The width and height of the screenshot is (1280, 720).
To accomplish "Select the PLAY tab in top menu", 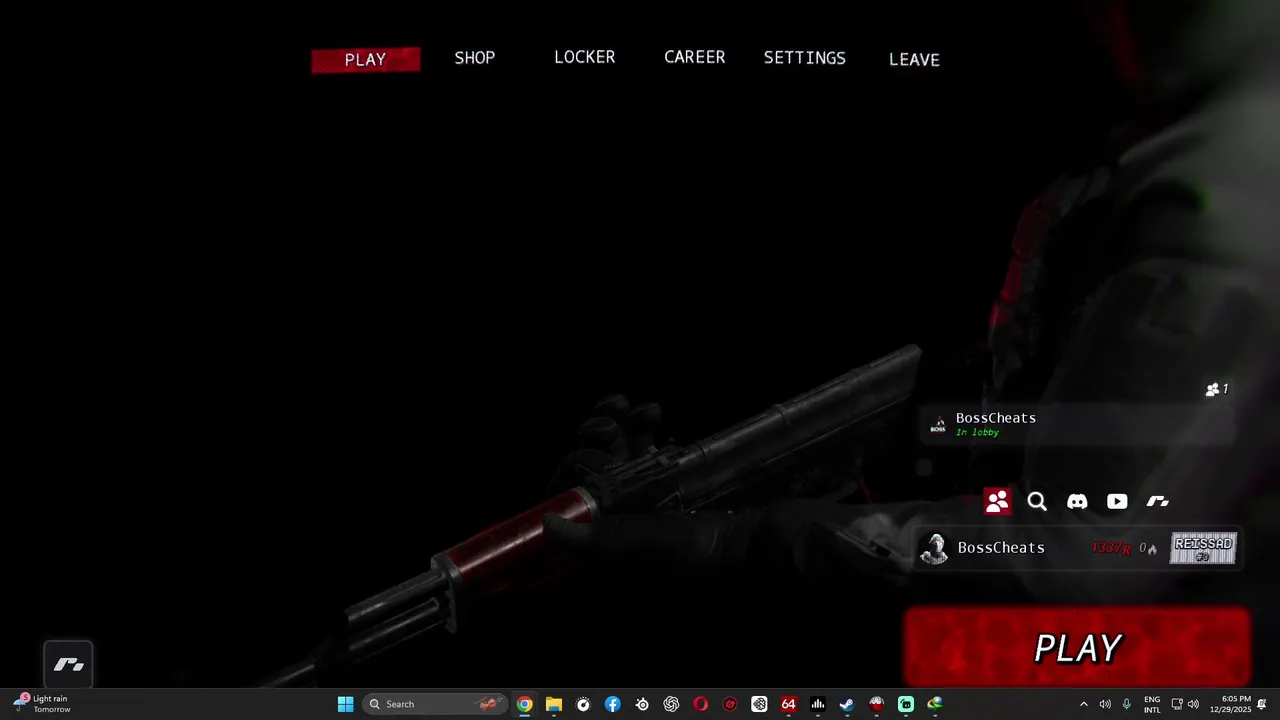I will click(365, 60).
